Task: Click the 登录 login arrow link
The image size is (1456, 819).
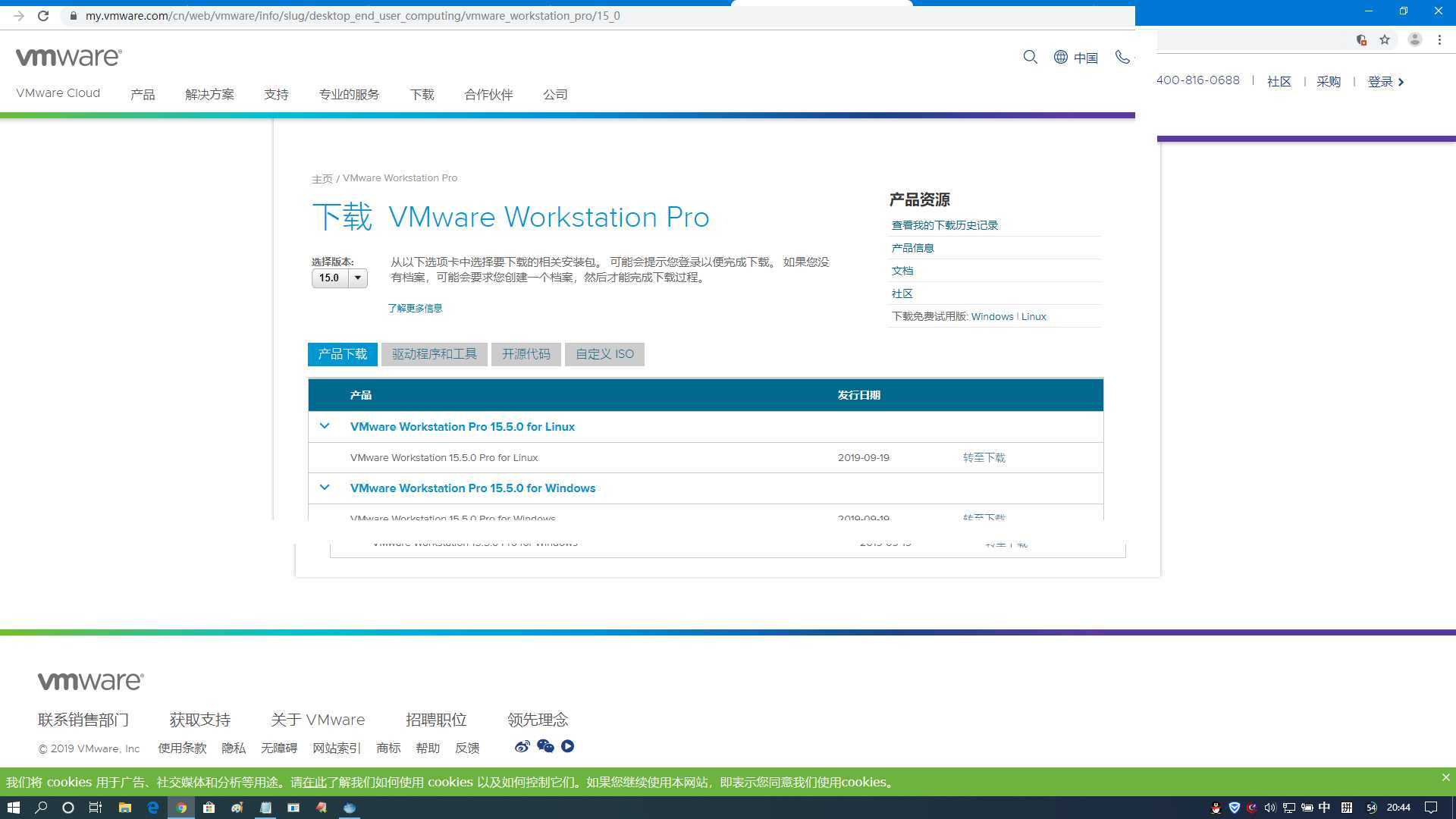Action: [x=1385, y=82]
